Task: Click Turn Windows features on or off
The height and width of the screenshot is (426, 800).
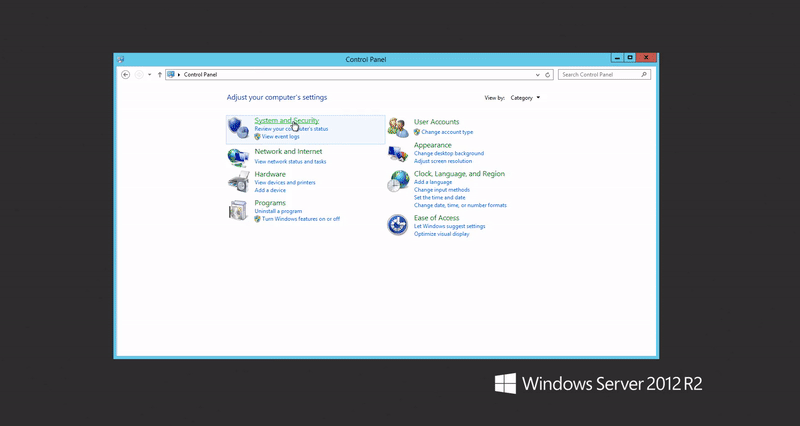Action: click(301, 219)
